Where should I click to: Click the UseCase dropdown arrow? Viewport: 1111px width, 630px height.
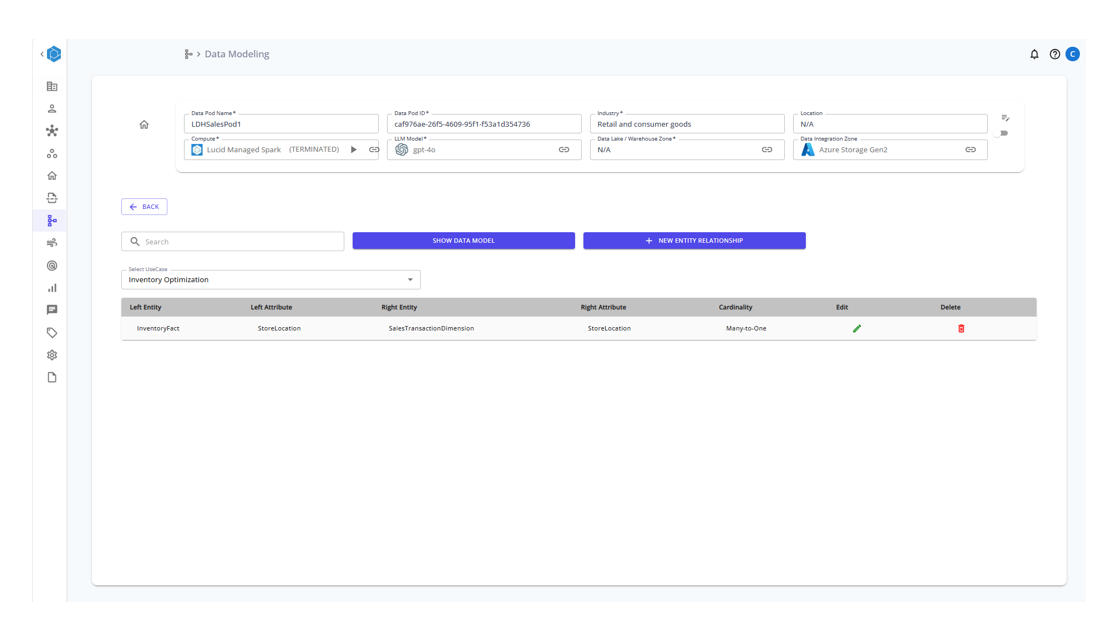(410, 280)
